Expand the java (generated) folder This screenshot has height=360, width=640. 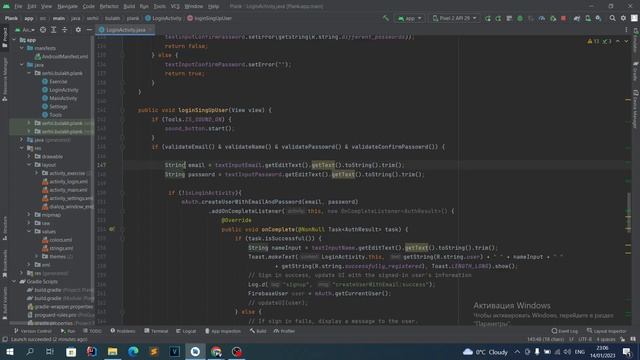[x=22, y=140]
